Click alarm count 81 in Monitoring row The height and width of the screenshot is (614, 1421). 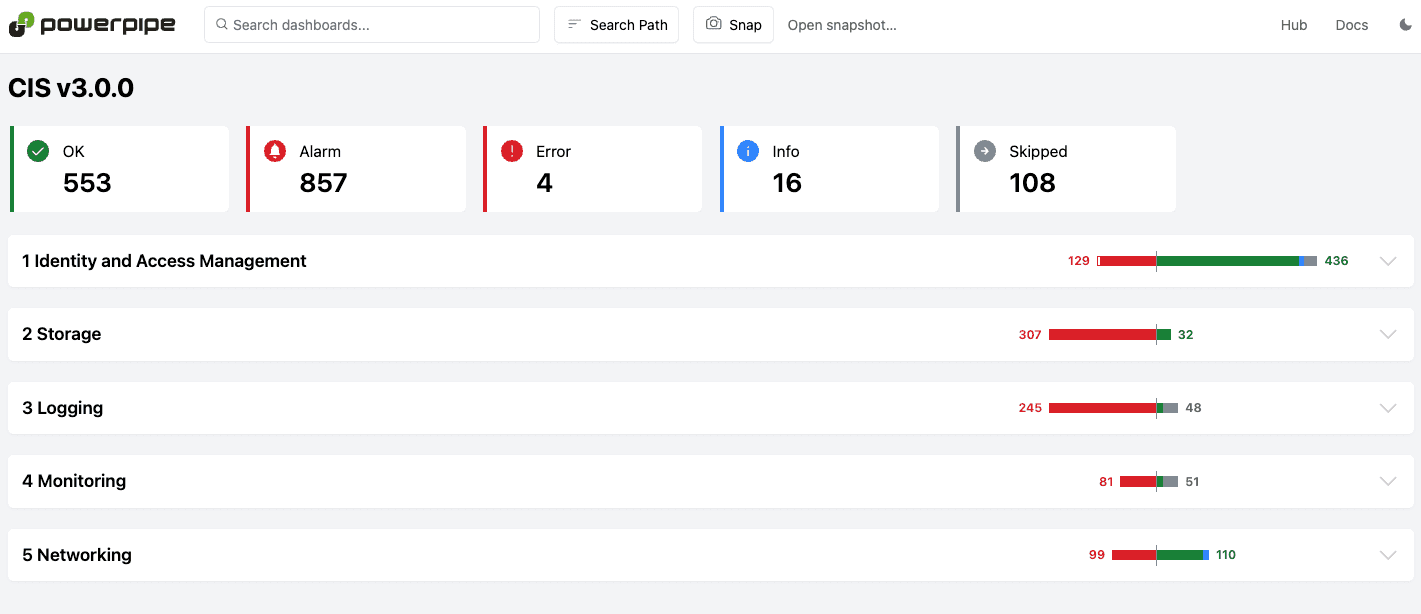[1106, 482]
